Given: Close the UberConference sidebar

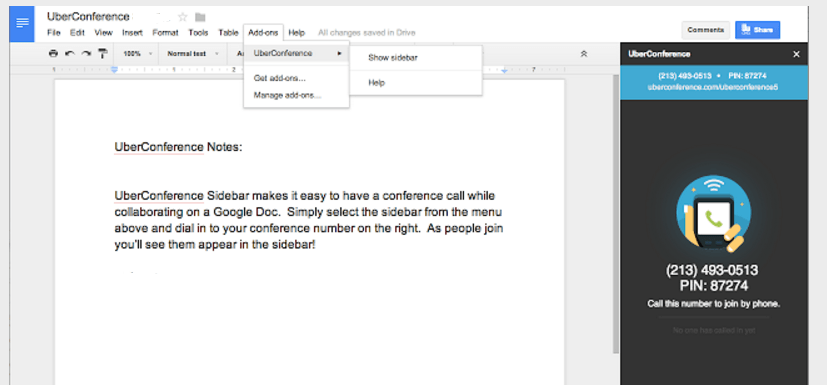Looking at the screenshot, I should [x=796, y=54].
